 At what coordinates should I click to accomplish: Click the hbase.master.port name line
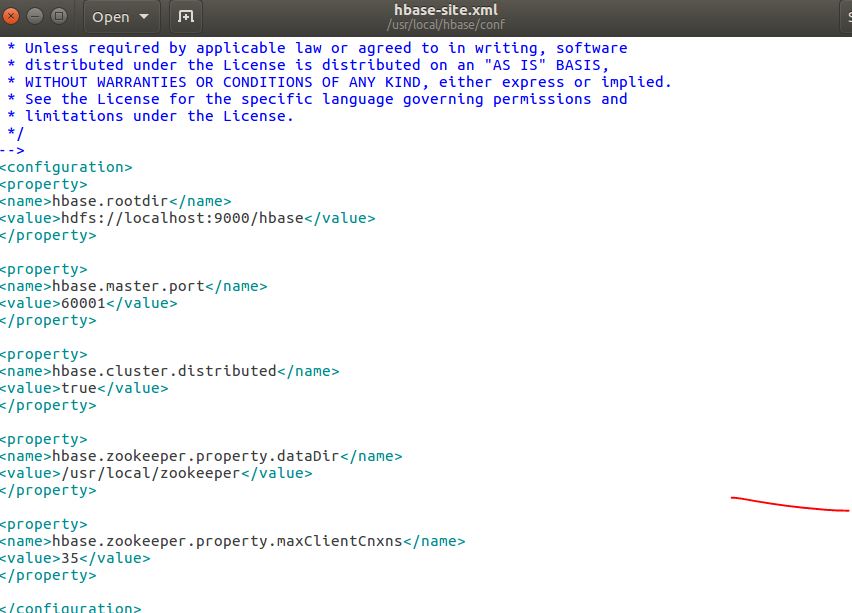pyautogui.click(x=134, y=286)
